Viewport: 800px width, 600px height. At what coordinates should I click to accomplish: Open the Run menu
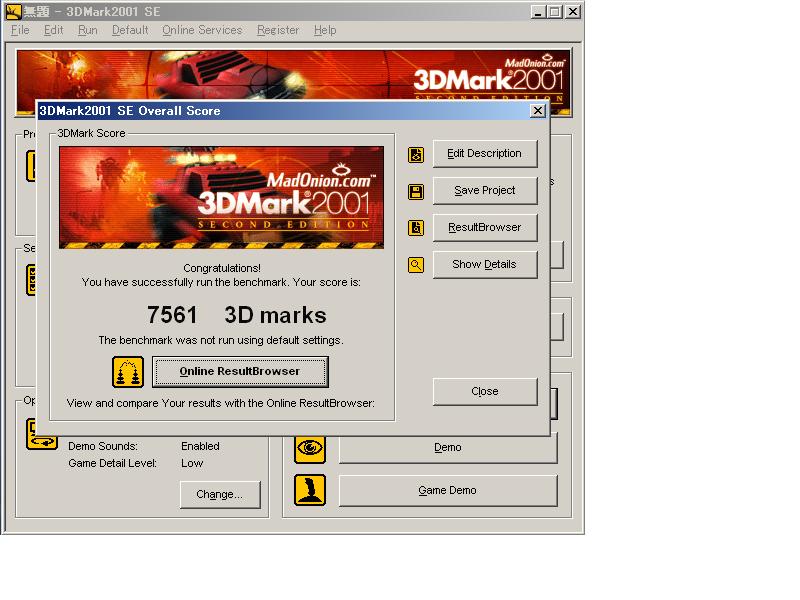pos(88,30)
